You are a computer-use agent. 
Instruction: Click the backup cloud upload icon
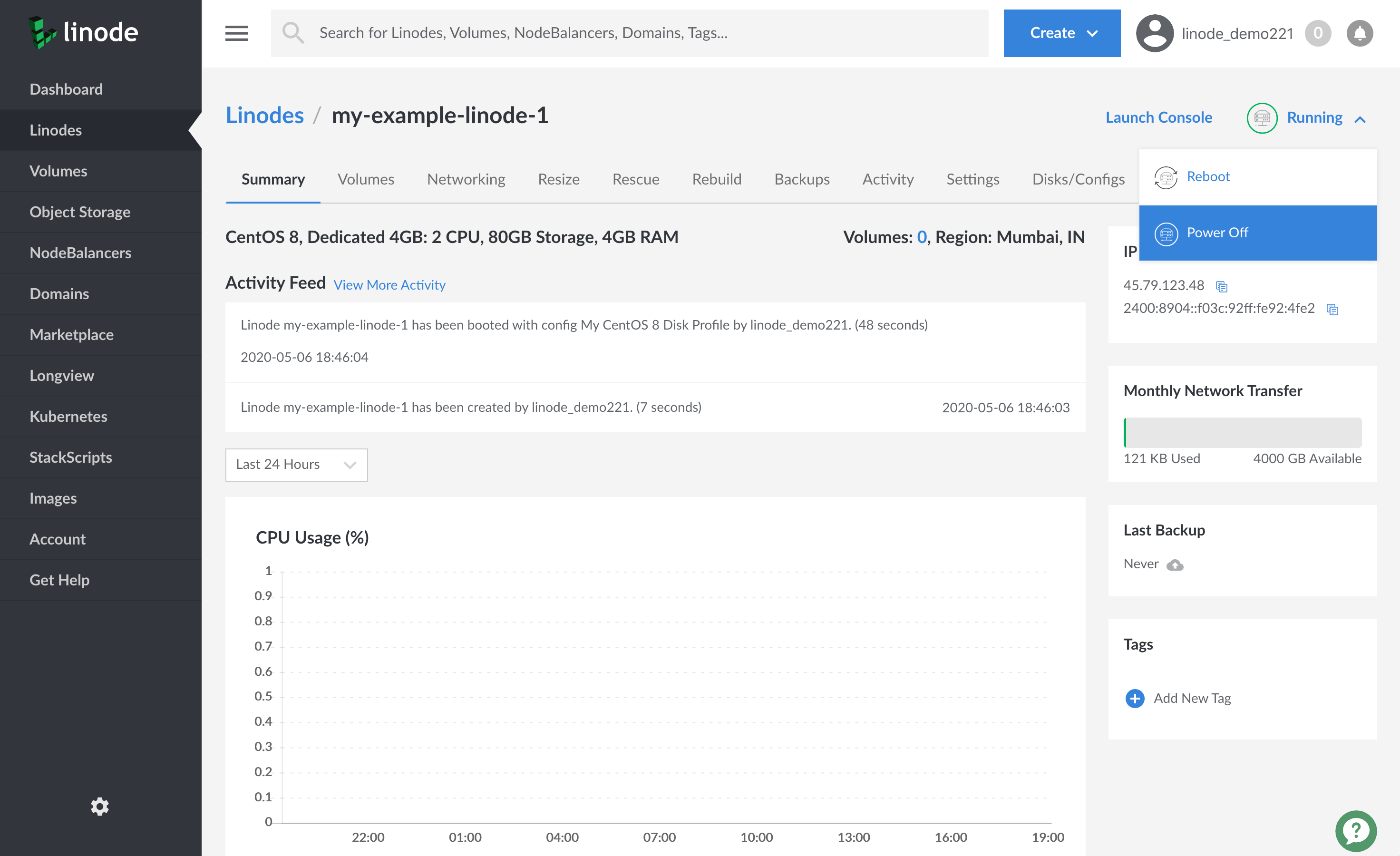click(1175, 564)
